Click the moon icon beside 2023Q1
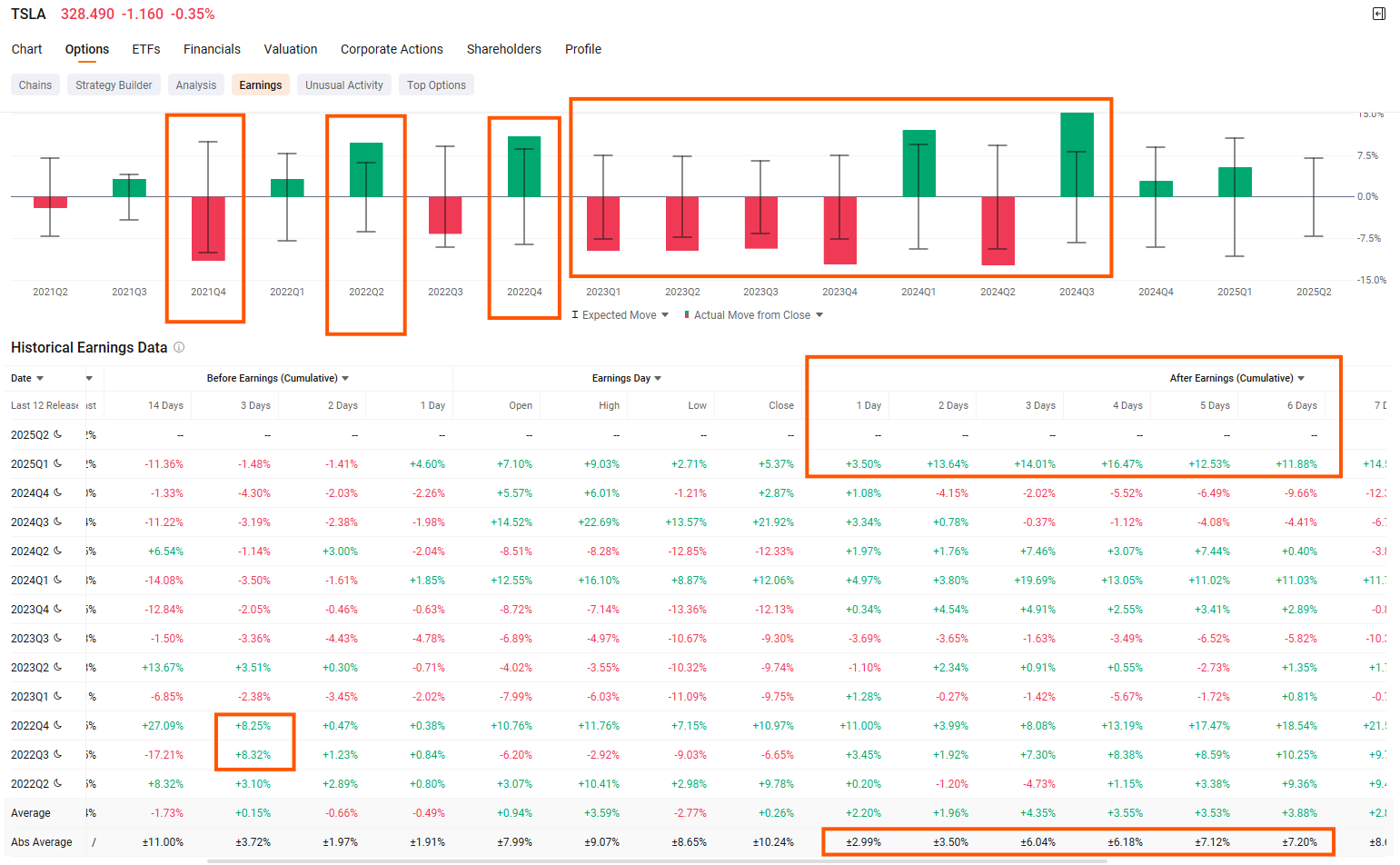Screen dimensions: 1400x865 coord(57,696)
